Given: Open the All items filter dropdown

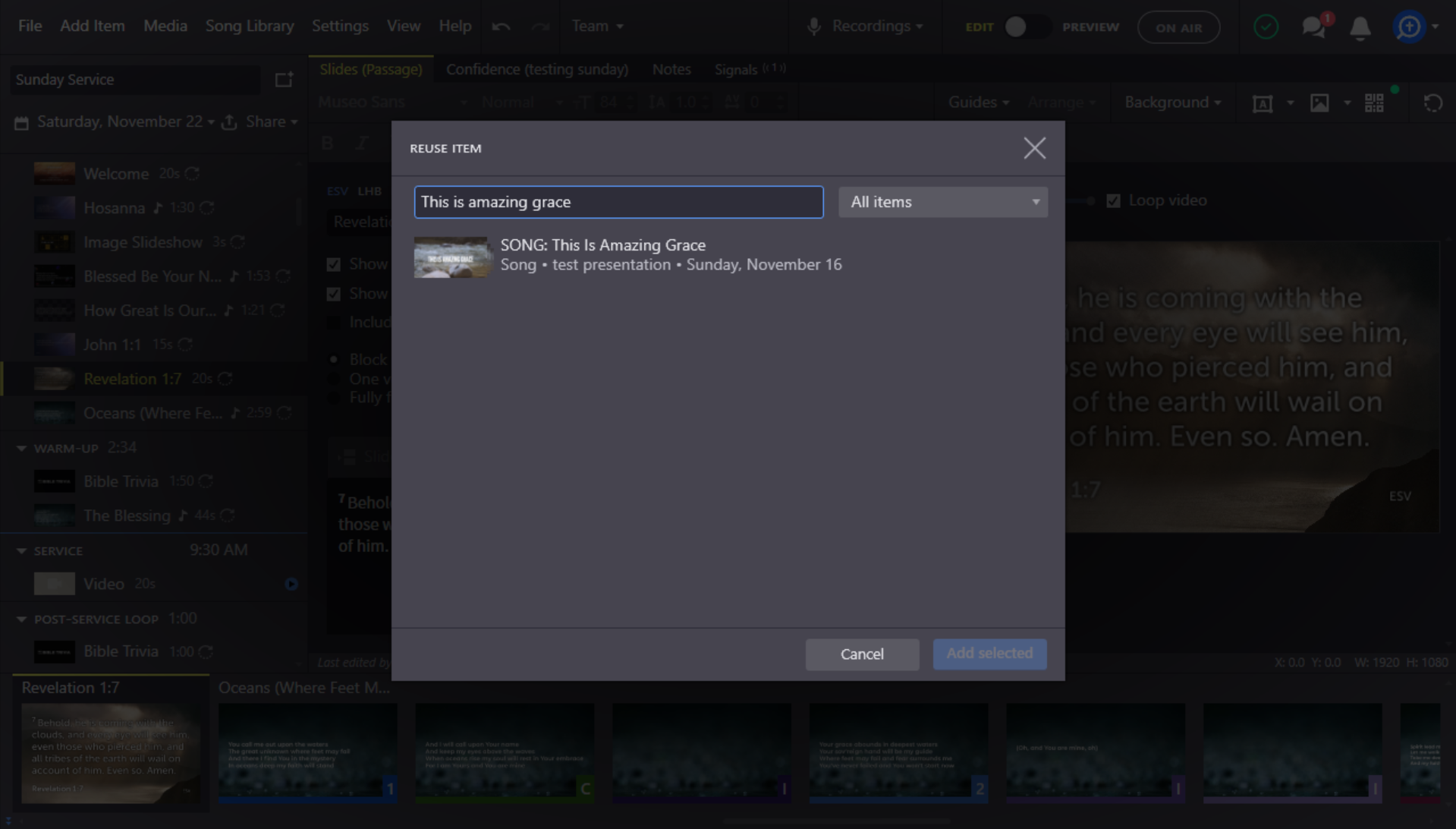Looking at the screenshot, I should [x=942, y=203].
